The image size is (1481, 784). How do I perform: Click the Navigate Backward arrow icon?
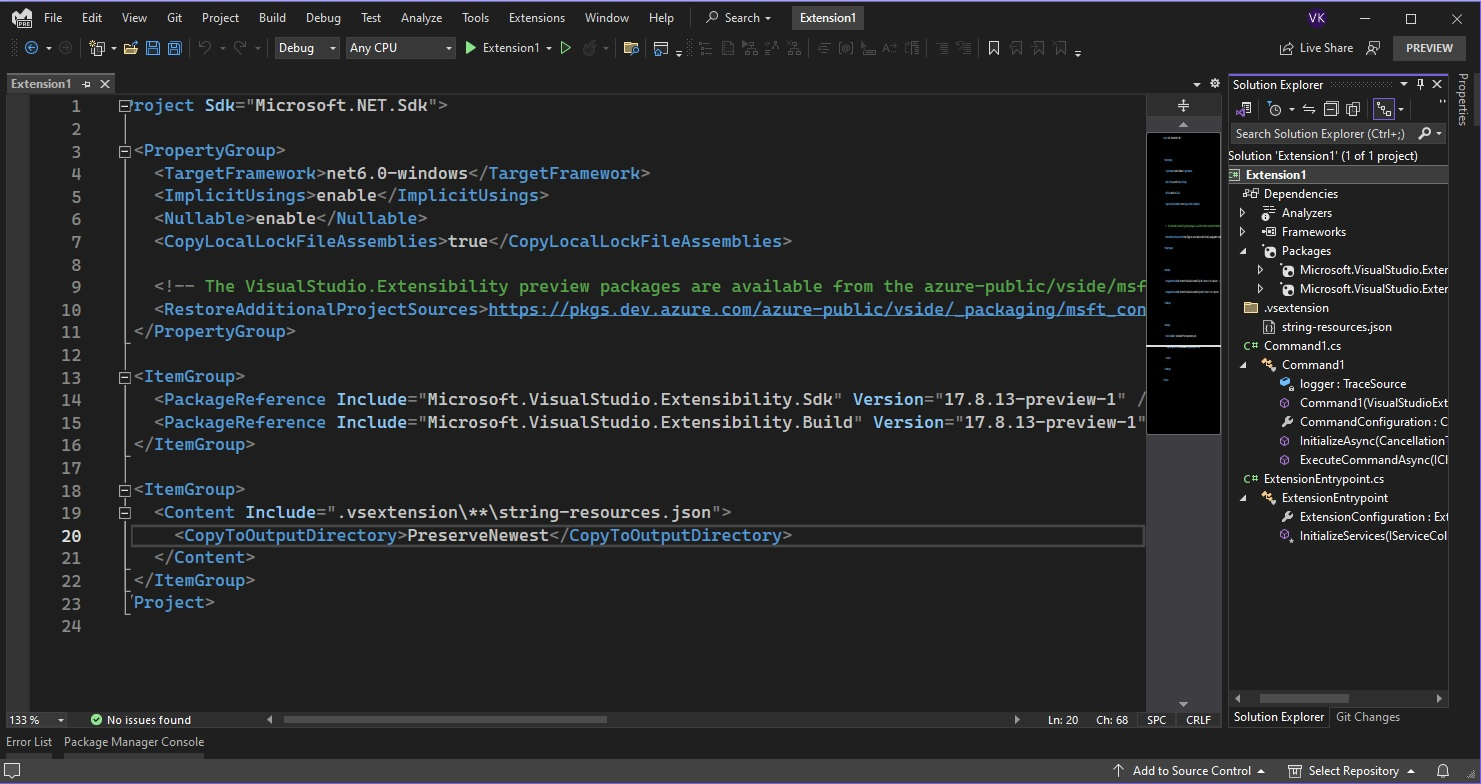[30, 47]
